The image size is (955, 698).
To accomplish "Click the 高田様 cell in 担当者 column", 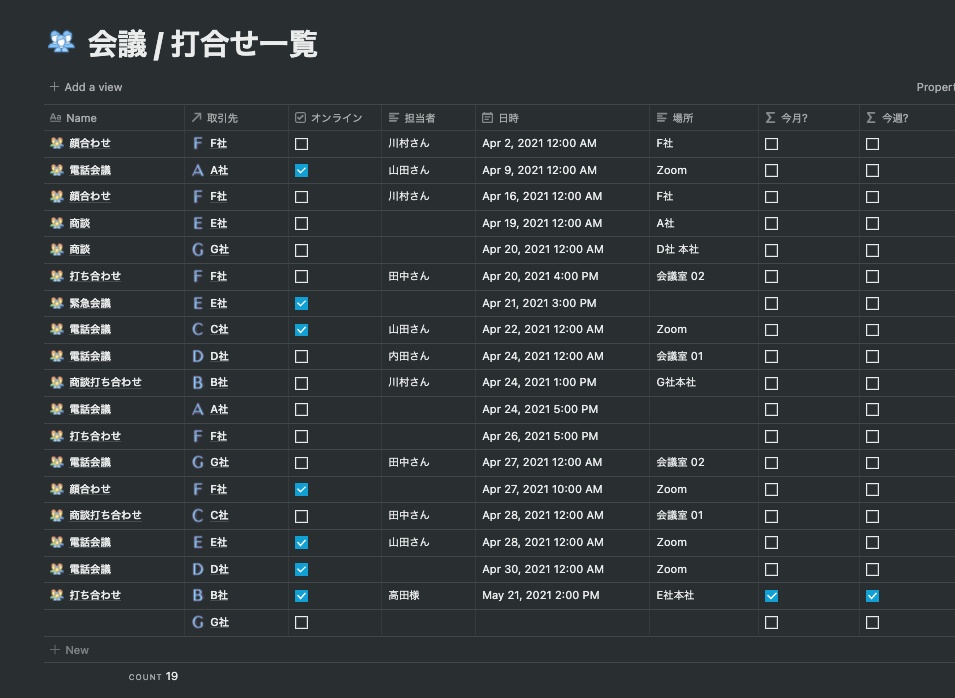I will (x=404, y=596).
